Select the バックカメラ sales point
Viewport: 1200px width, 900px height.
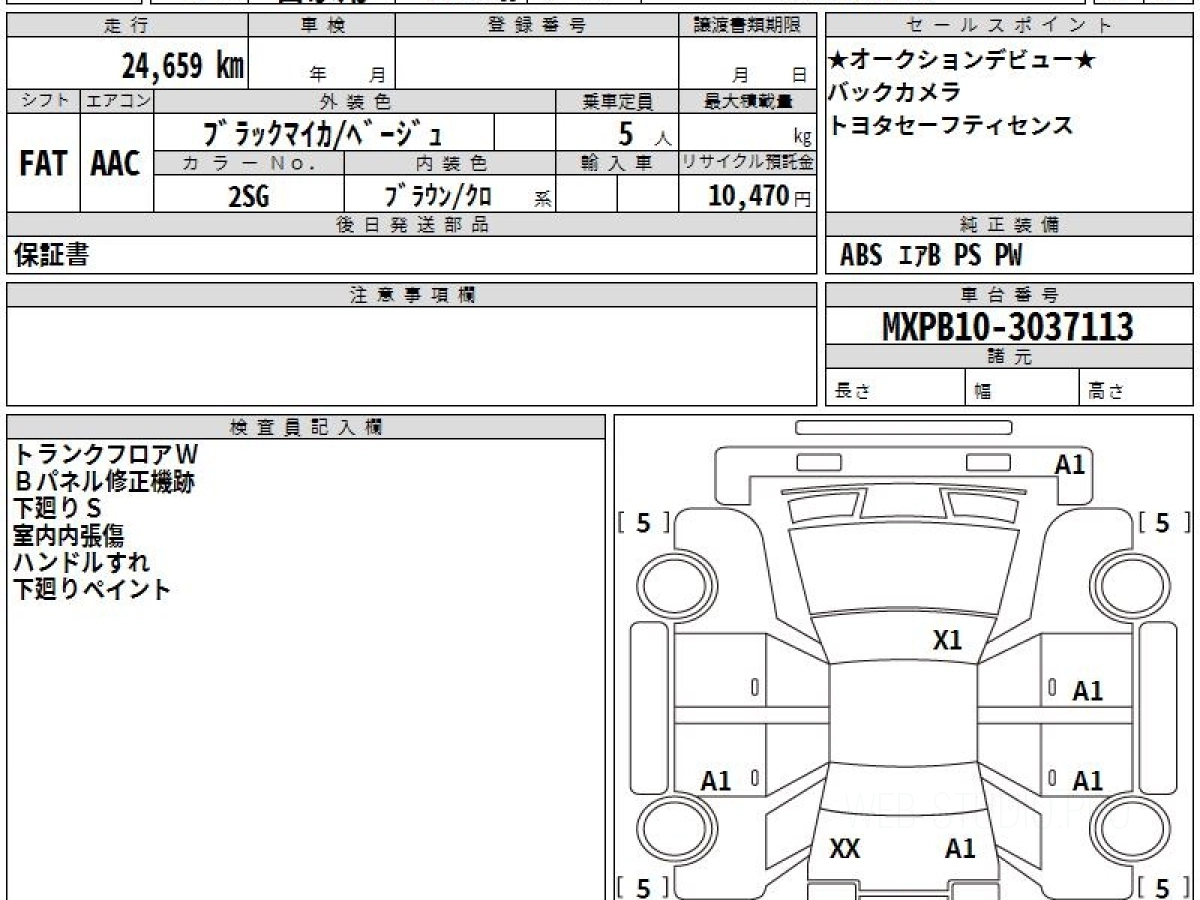(x=894, y=92)
